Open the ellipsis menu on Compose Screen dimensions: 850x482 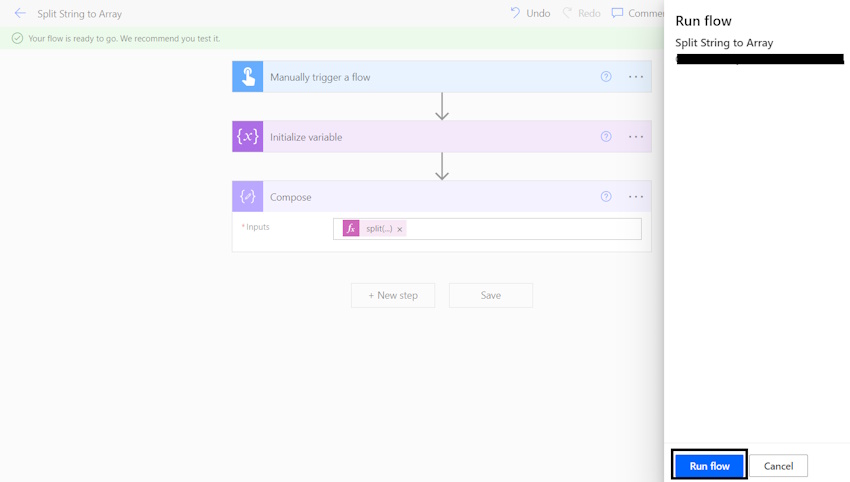tap(636, 196)
